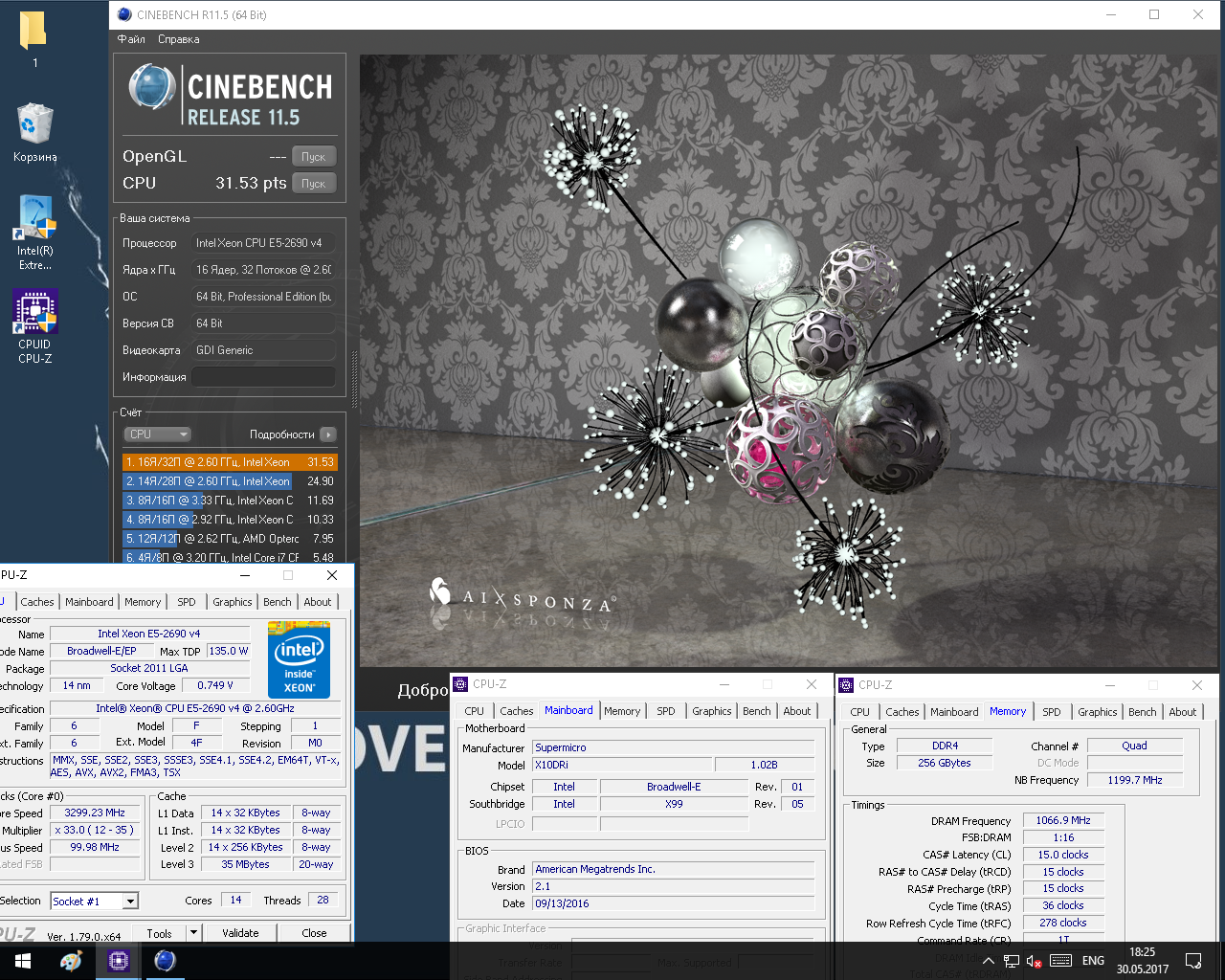
Task: Switch to CPU tab in middle CPU-Z
Action: click(x=475, y=711)
